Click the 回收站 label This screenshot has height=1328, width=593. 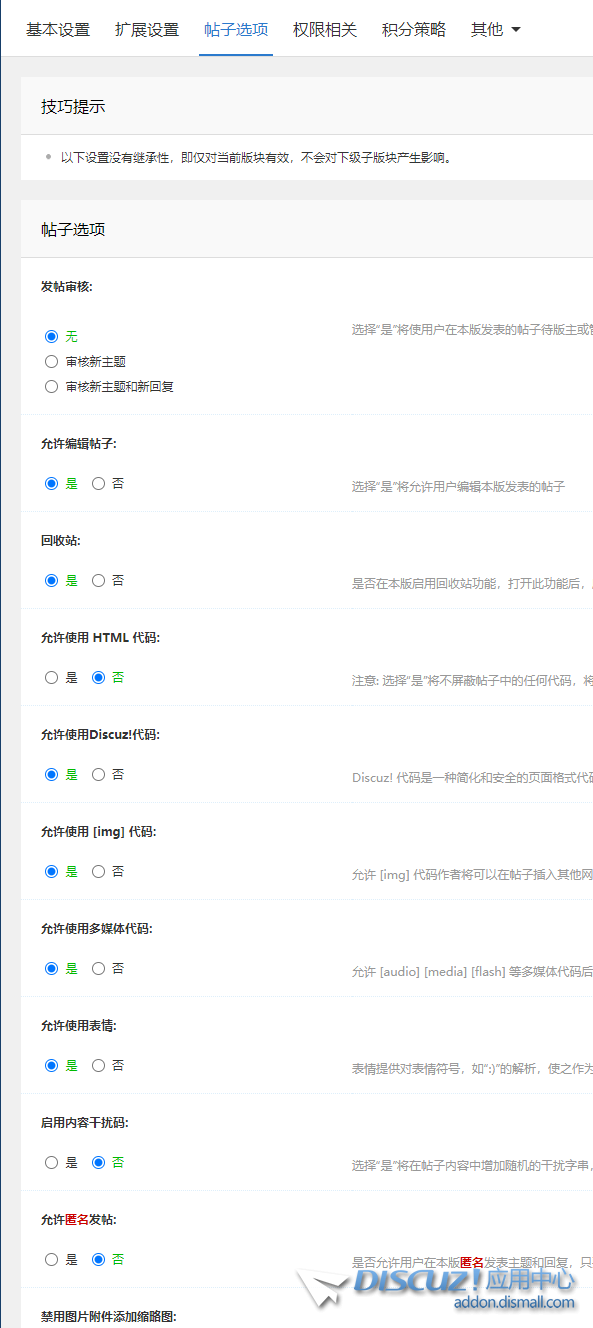(61, 541)
